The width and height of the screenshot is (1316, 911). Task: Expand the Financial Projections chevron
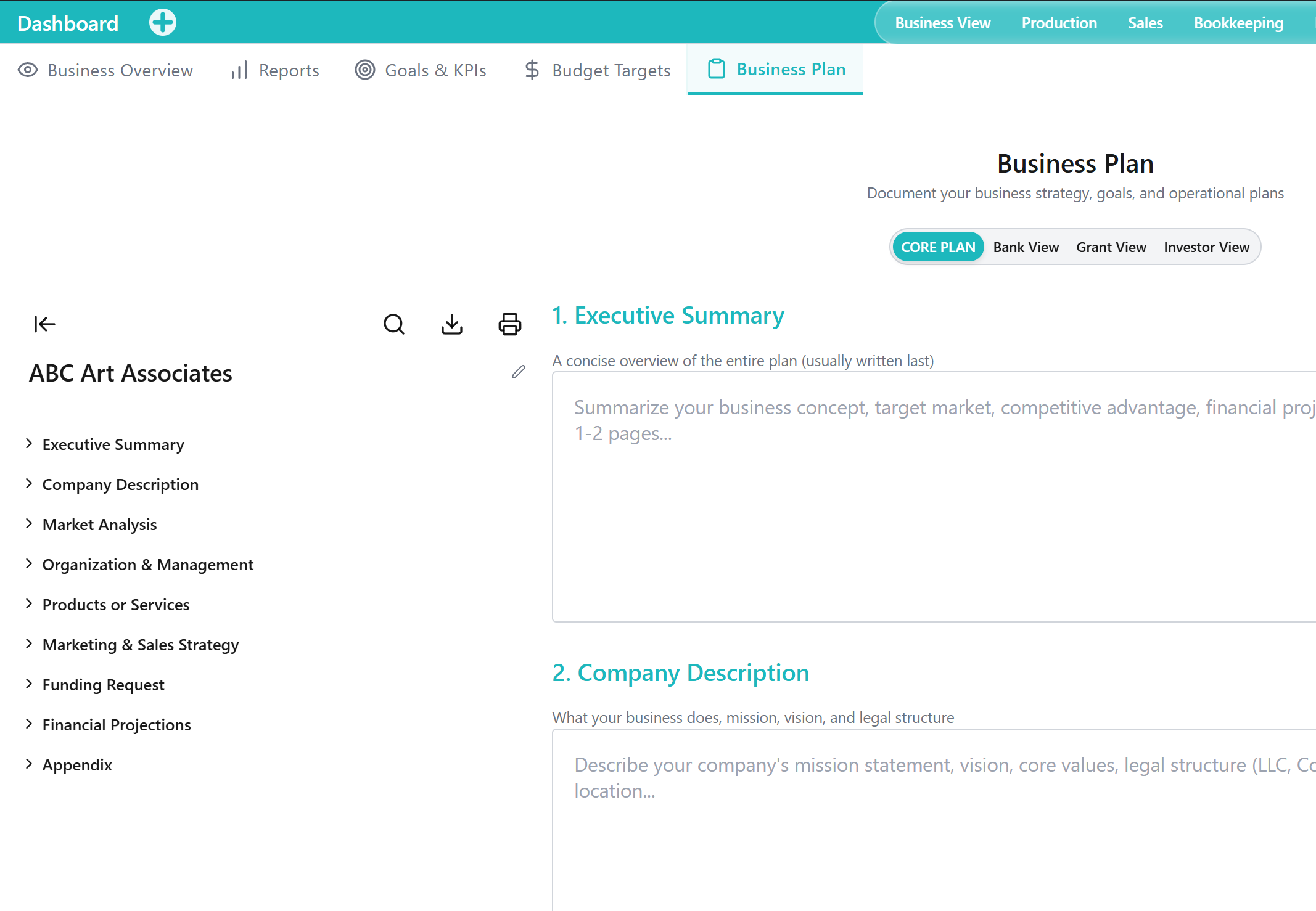28,724
